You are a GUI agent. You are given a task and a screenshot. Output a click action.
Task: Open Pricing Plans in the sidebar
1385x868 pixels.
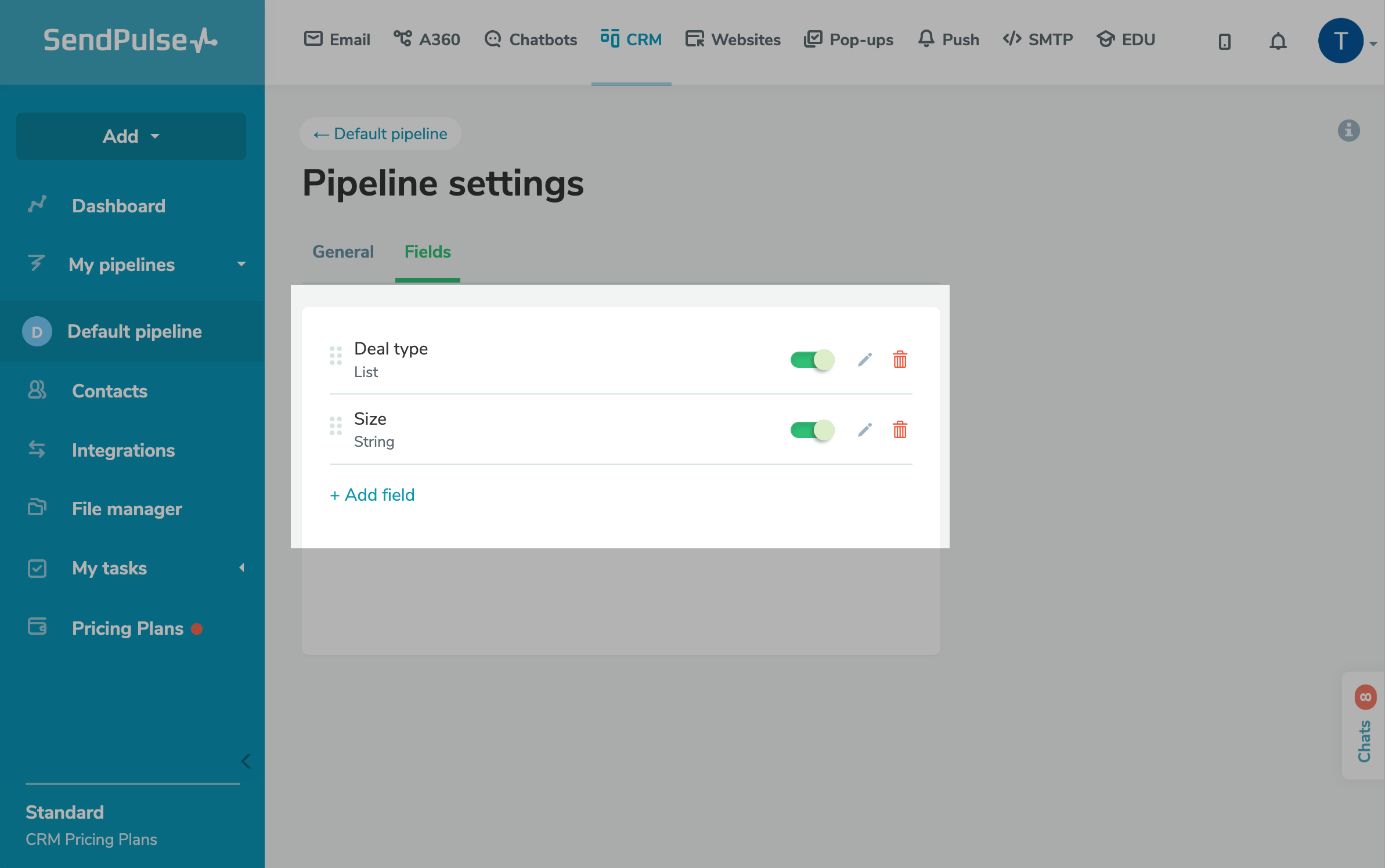[x=128, y=628]
